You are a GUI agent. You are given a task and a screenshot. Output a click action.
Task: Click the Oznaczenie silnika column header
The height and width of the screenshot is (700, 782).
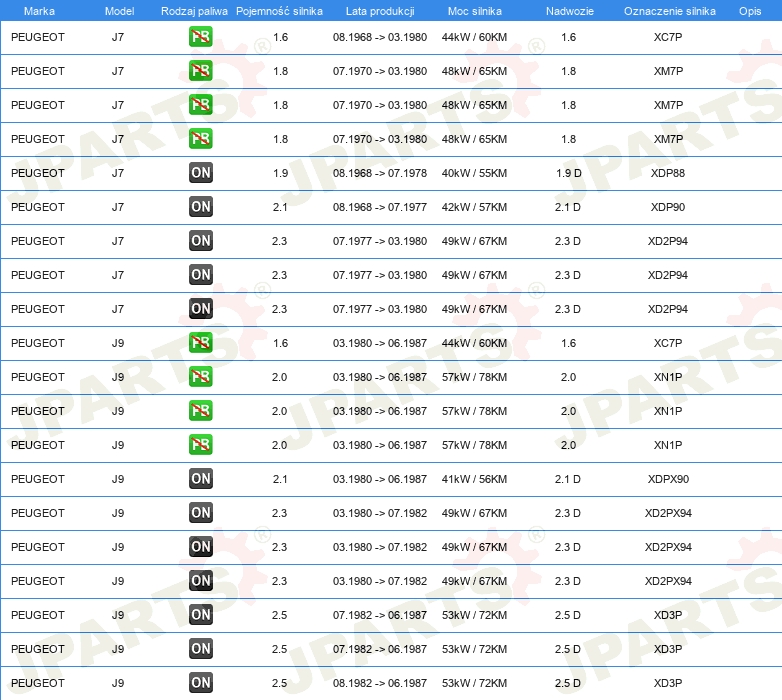[670, 11]
